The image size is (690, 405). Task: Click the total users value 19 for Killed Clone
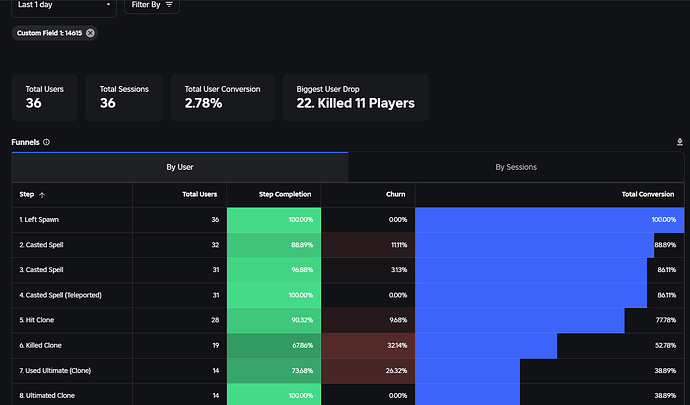(216, 346)
